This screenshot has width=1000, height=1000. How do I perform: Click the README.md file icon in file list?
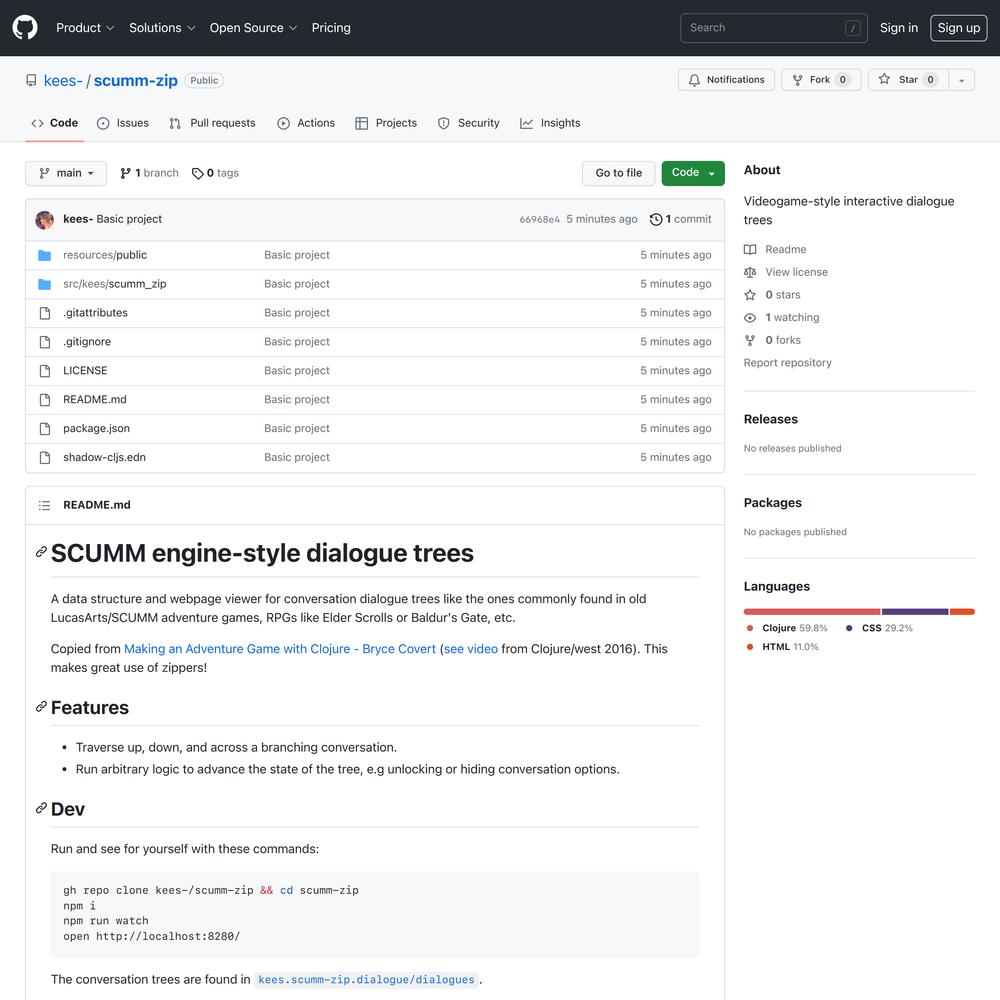45,400
